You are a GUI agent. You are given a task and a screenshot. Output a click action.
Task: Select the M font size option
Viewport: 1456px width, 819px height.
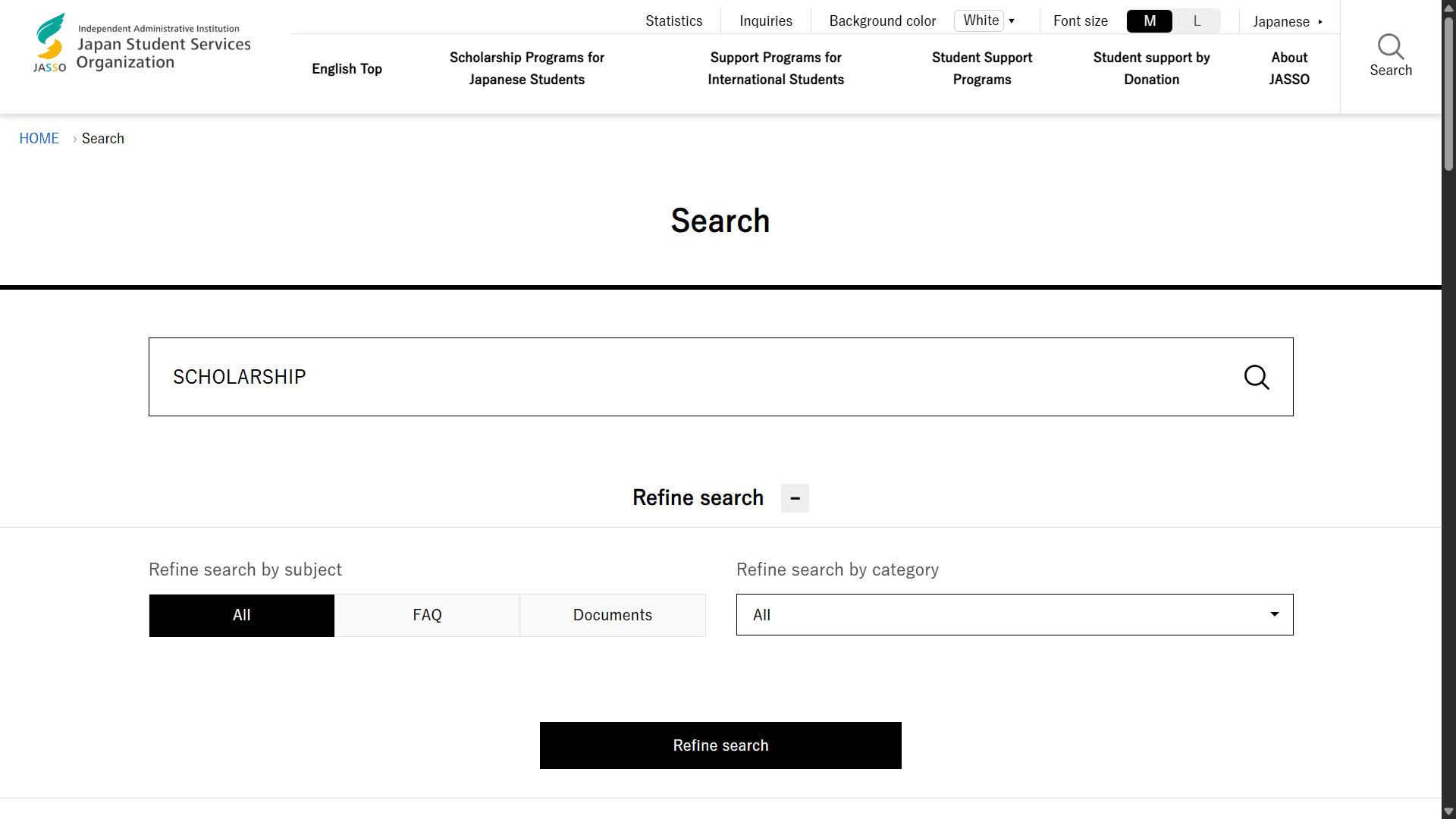pos(1149,20)
